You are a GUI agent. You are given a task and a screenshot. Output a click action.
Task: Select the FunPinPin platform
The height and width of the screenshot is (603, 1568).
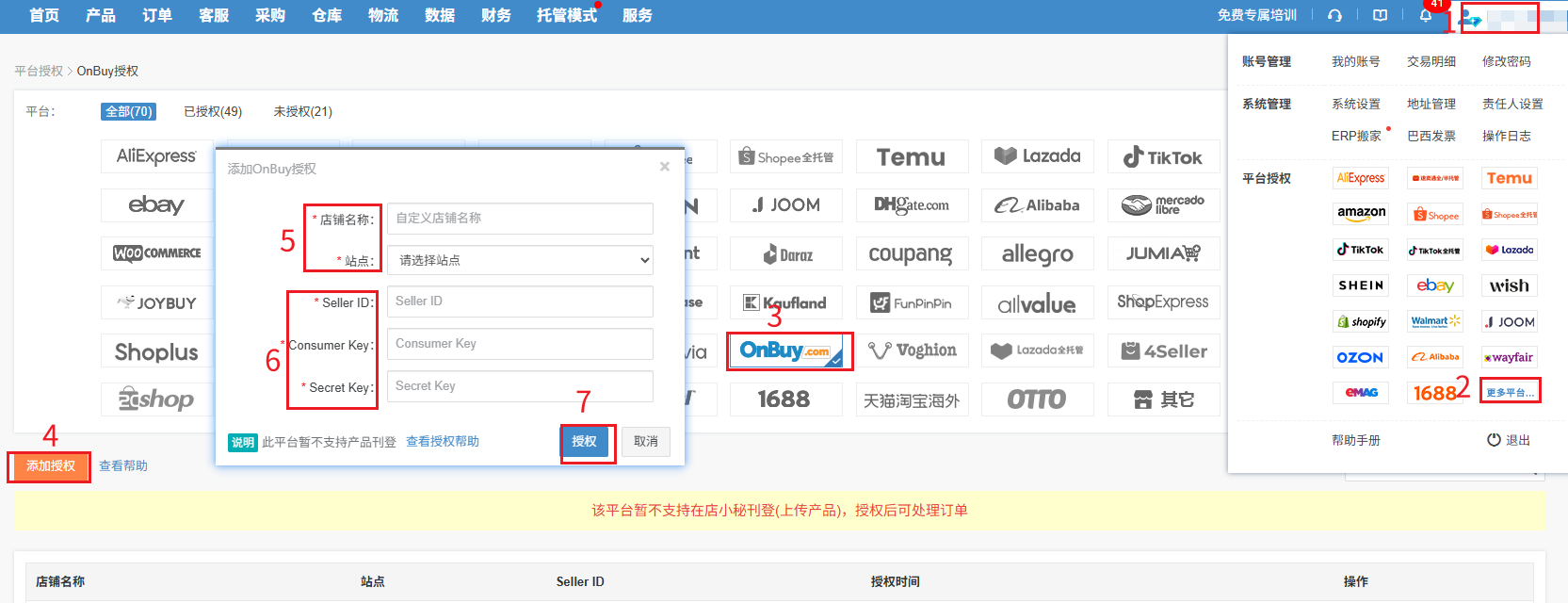click(912, 302)
